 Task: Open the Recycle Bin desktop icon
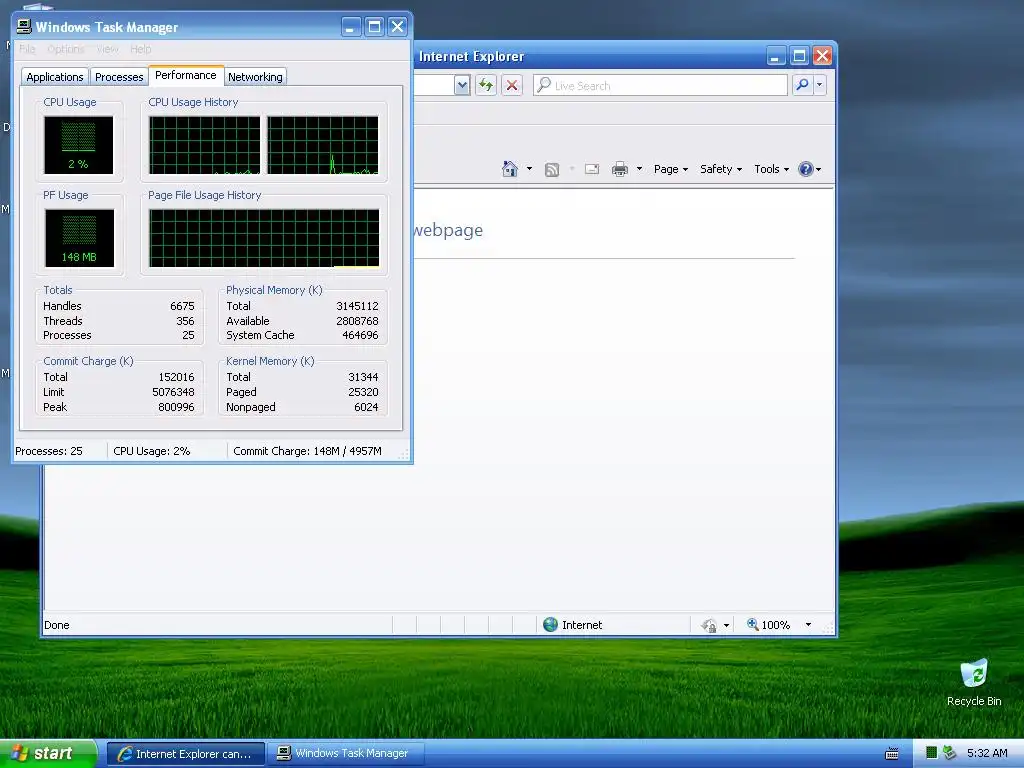click(974, 682)
